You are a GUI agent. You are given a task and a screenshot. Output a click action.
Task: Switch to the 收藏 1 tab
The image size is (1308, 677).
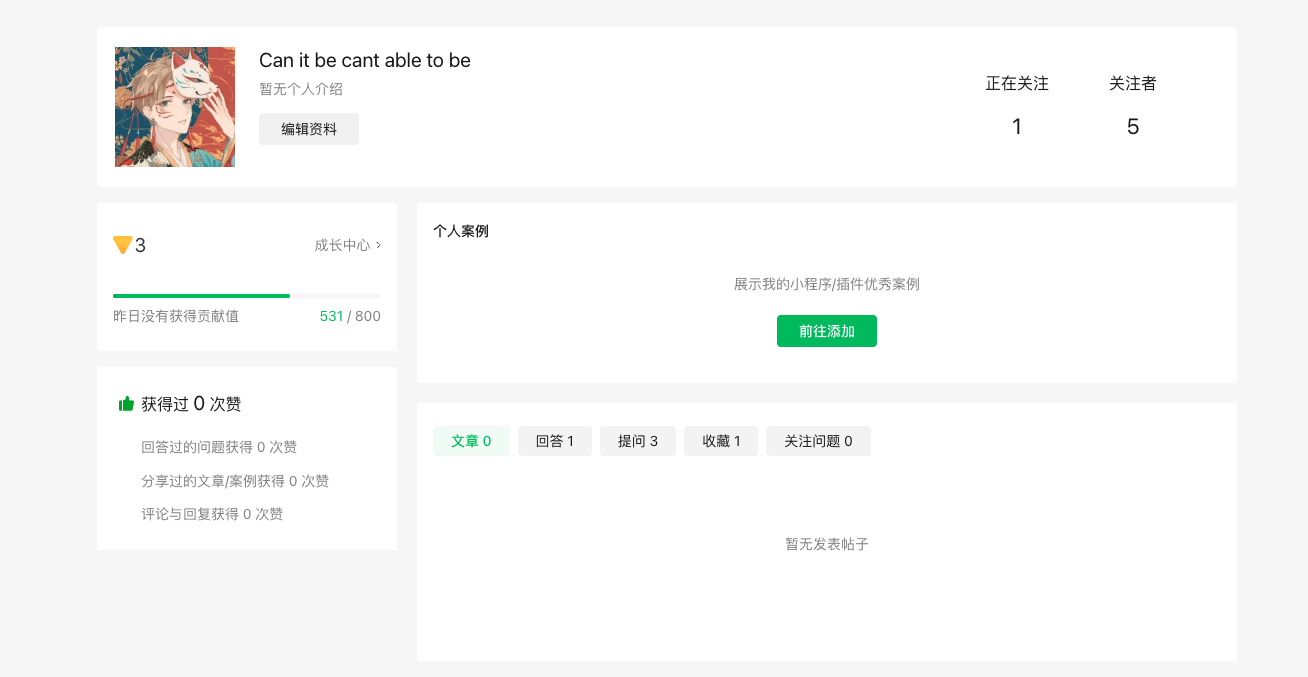[721, 441]
